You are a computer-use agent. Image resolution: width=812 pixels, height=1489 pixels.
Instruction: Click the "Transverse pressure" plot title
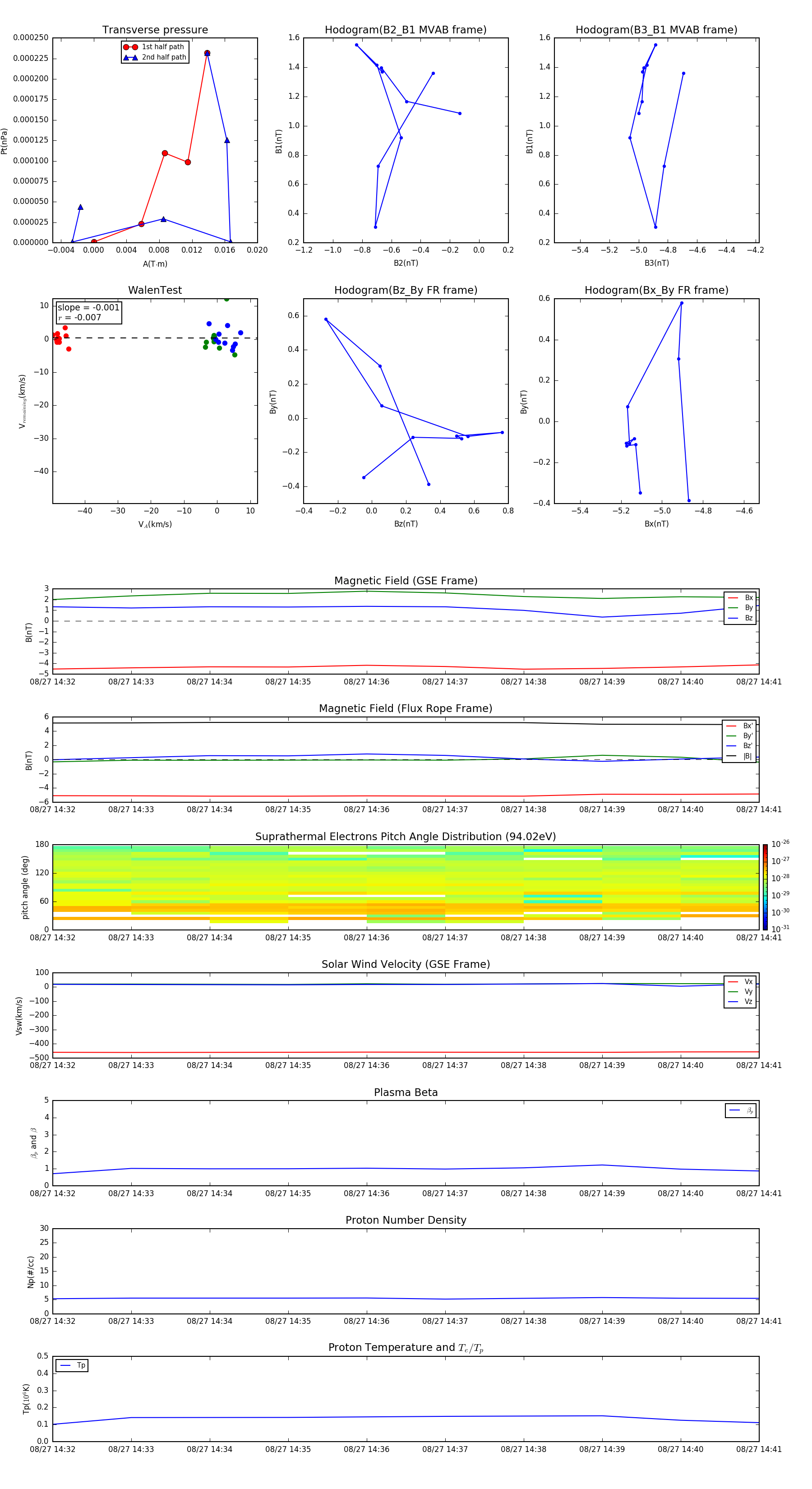(x=155, y=30)
